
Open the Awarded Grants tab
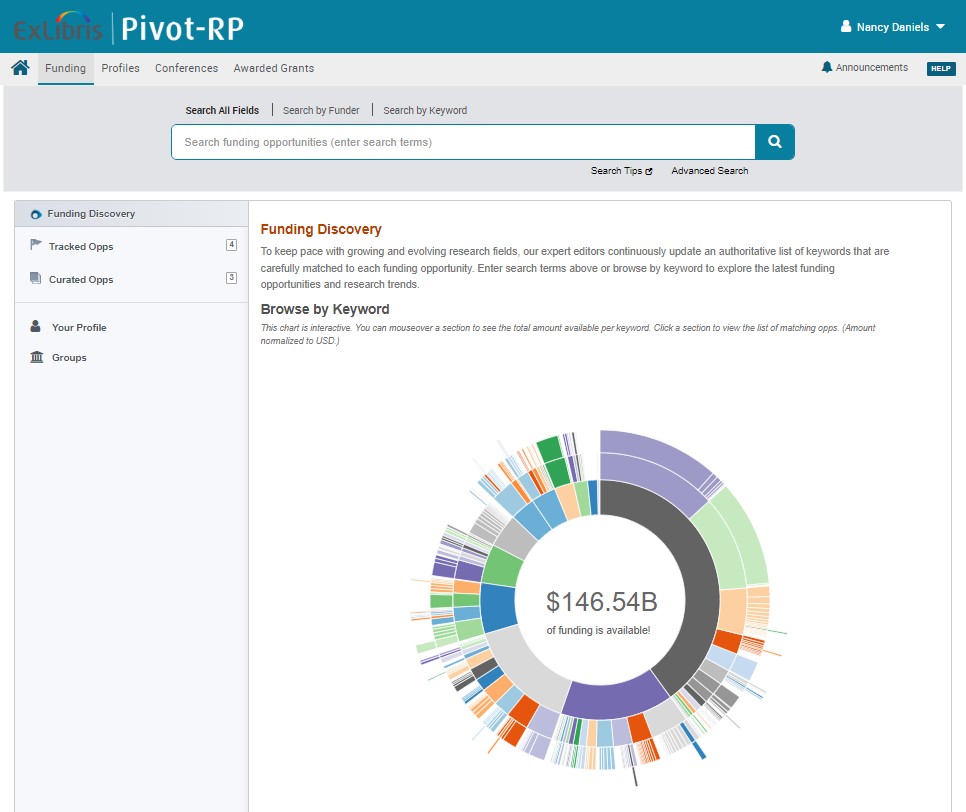273,68
